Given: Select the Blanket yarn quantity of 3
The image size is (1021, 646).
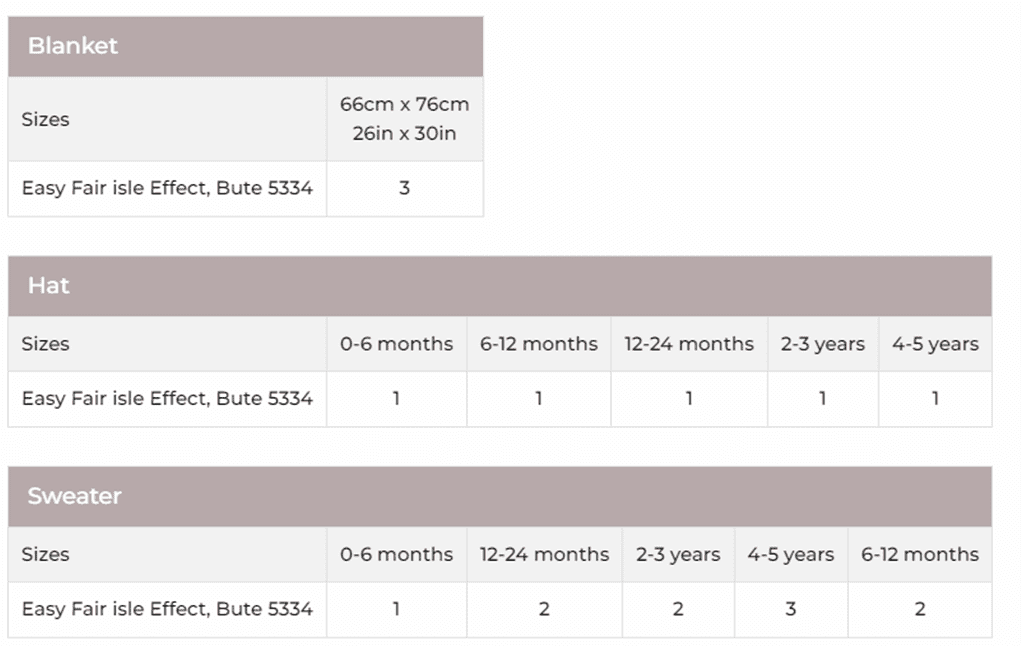Looking at the screenshot, I should 404,188.
